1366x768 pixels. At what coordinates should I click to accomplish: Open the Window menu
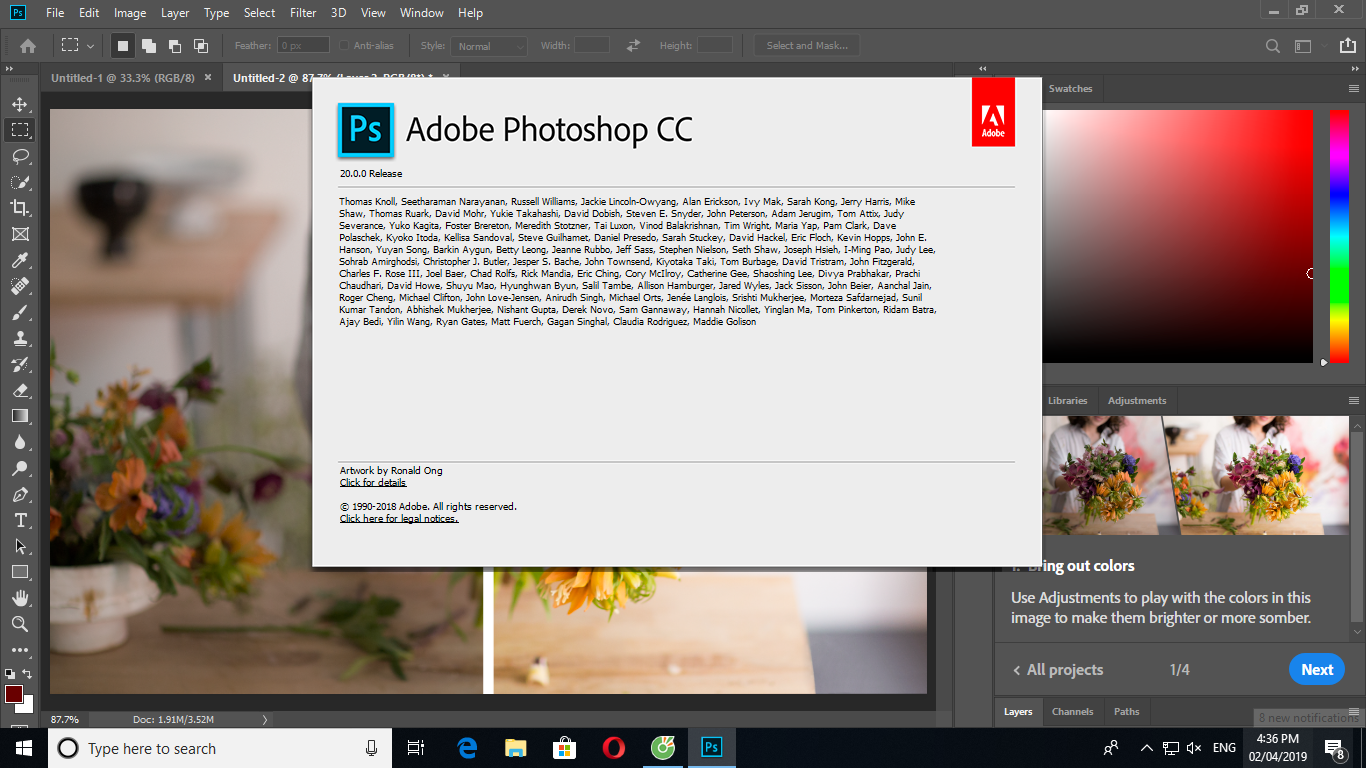422,13
